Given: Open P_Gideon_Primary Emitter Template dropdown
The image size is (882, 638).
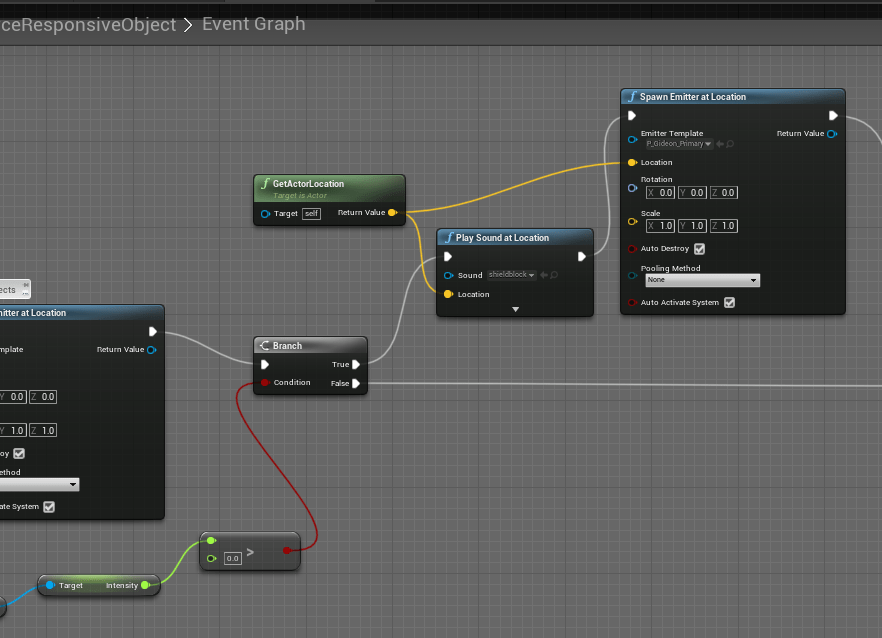Looking at the screenshot, I should pos(679,144).
